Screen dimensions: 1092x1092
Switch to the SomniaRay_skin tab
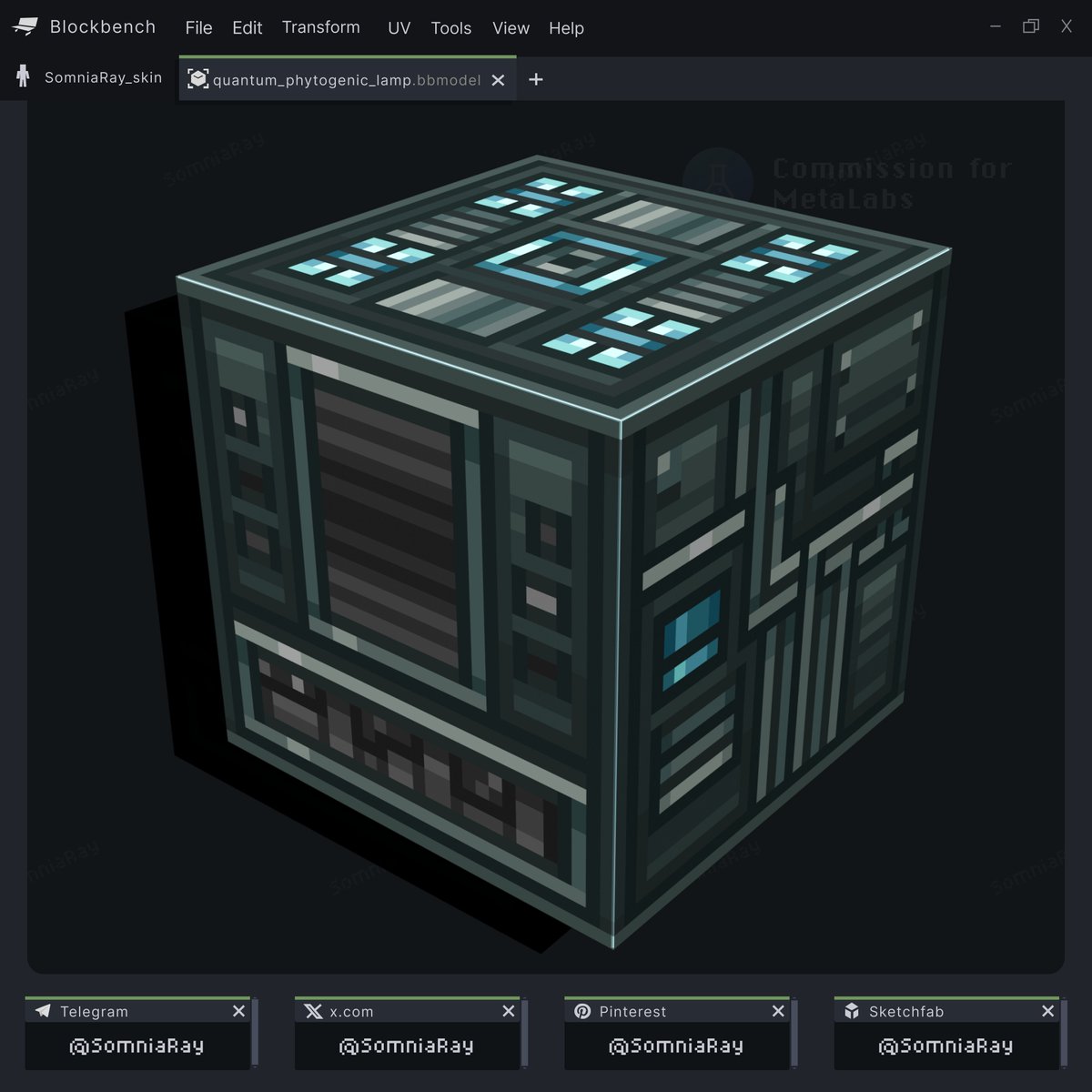click(x=89, y=77)
